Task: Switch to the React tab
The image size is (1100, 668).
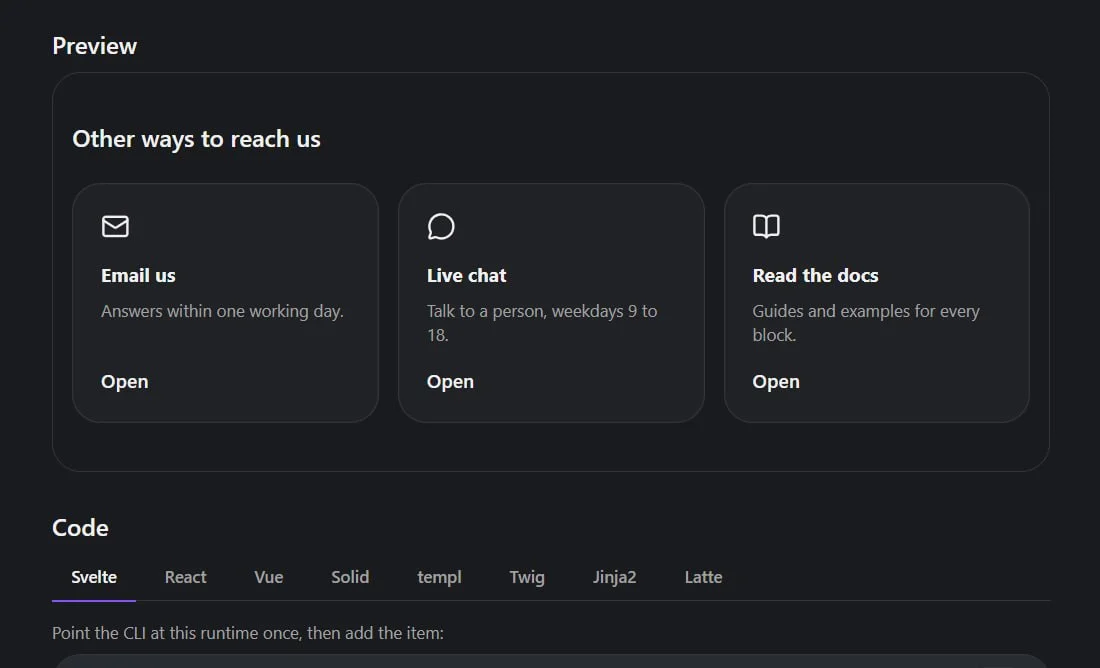Action: 185,577
